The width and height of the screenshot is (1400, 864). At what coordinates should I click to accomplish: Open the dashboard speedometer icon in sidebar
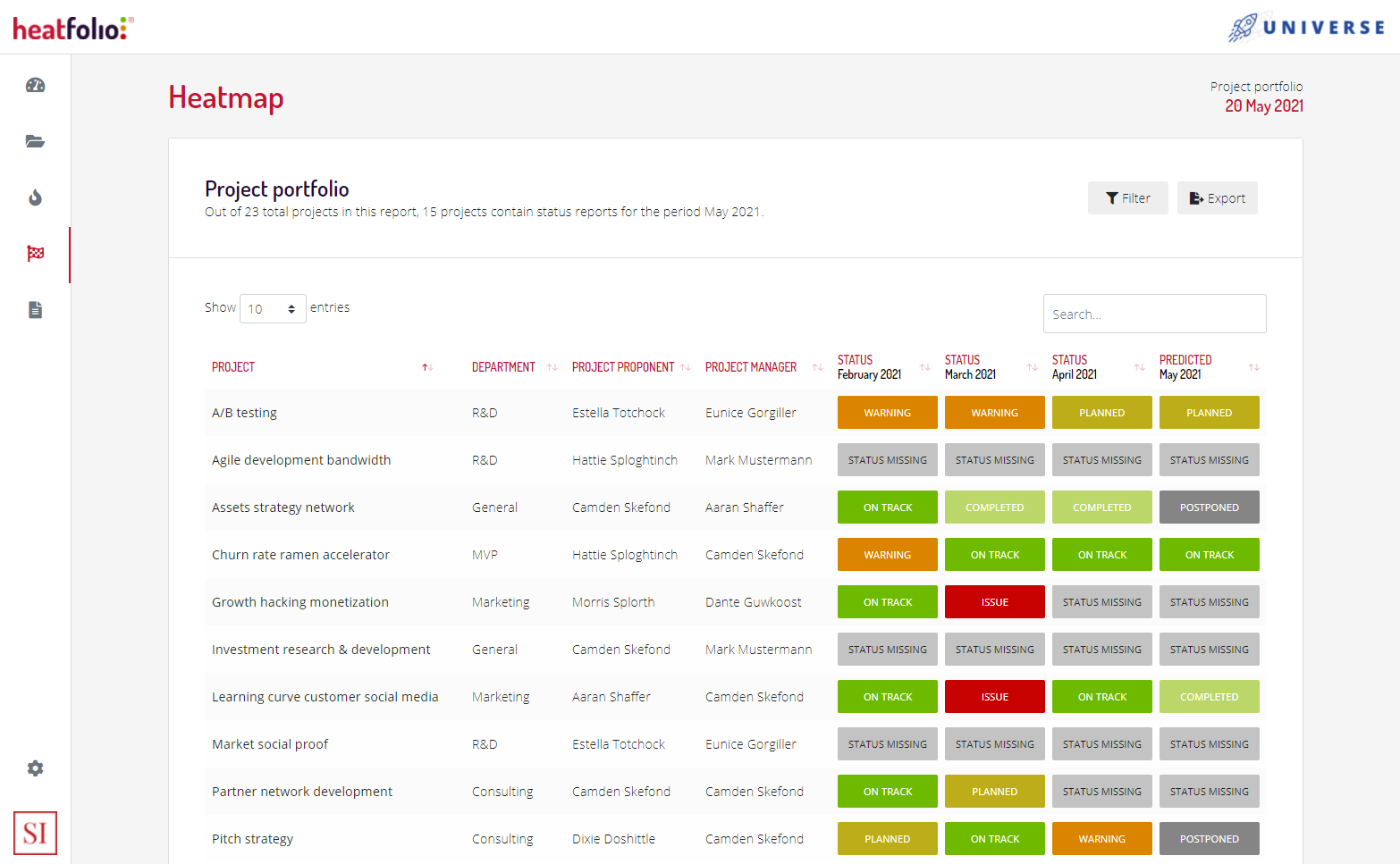click(35, 85)
